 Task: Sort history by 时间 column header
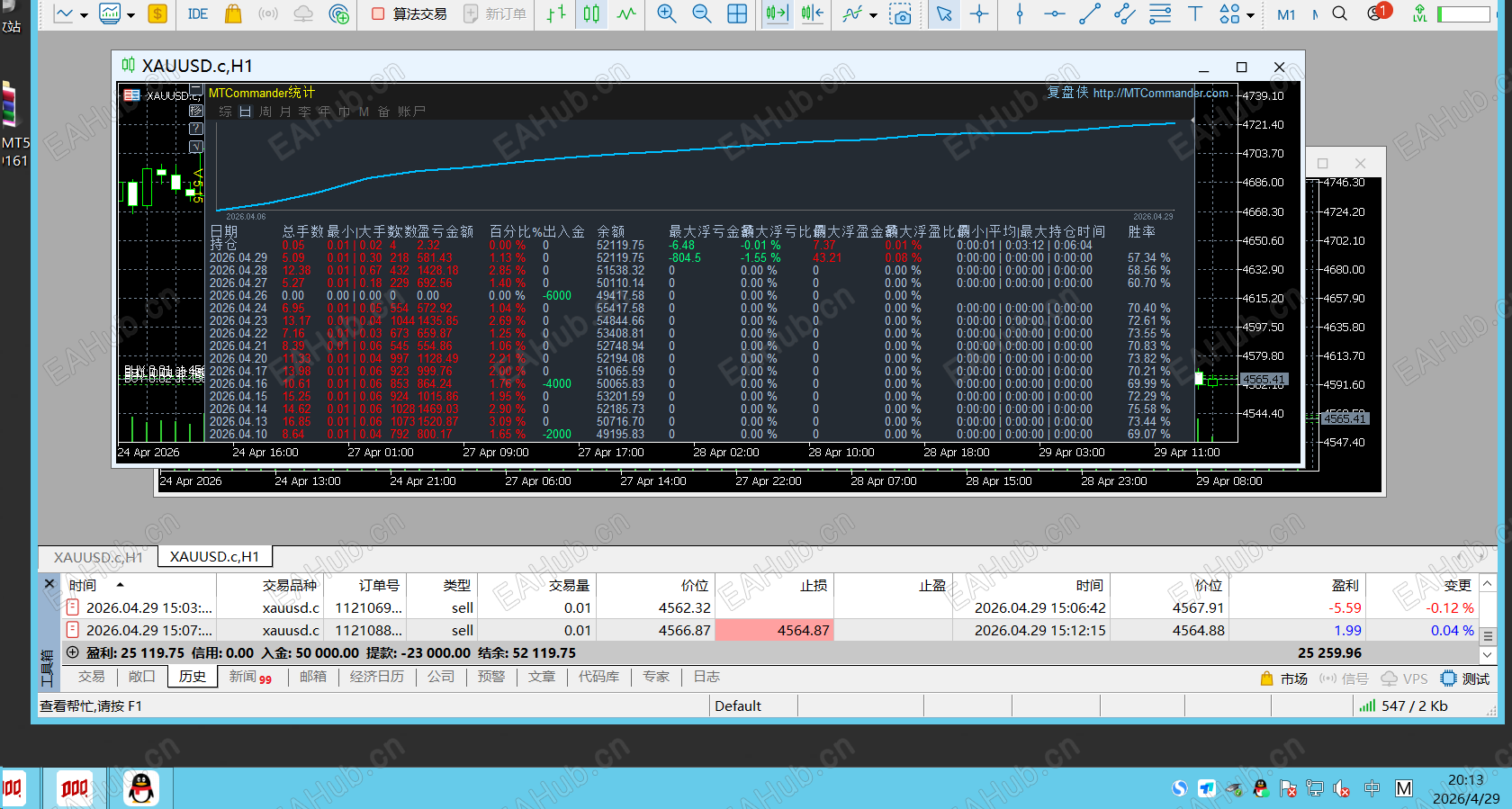click(x=83, y=585)
